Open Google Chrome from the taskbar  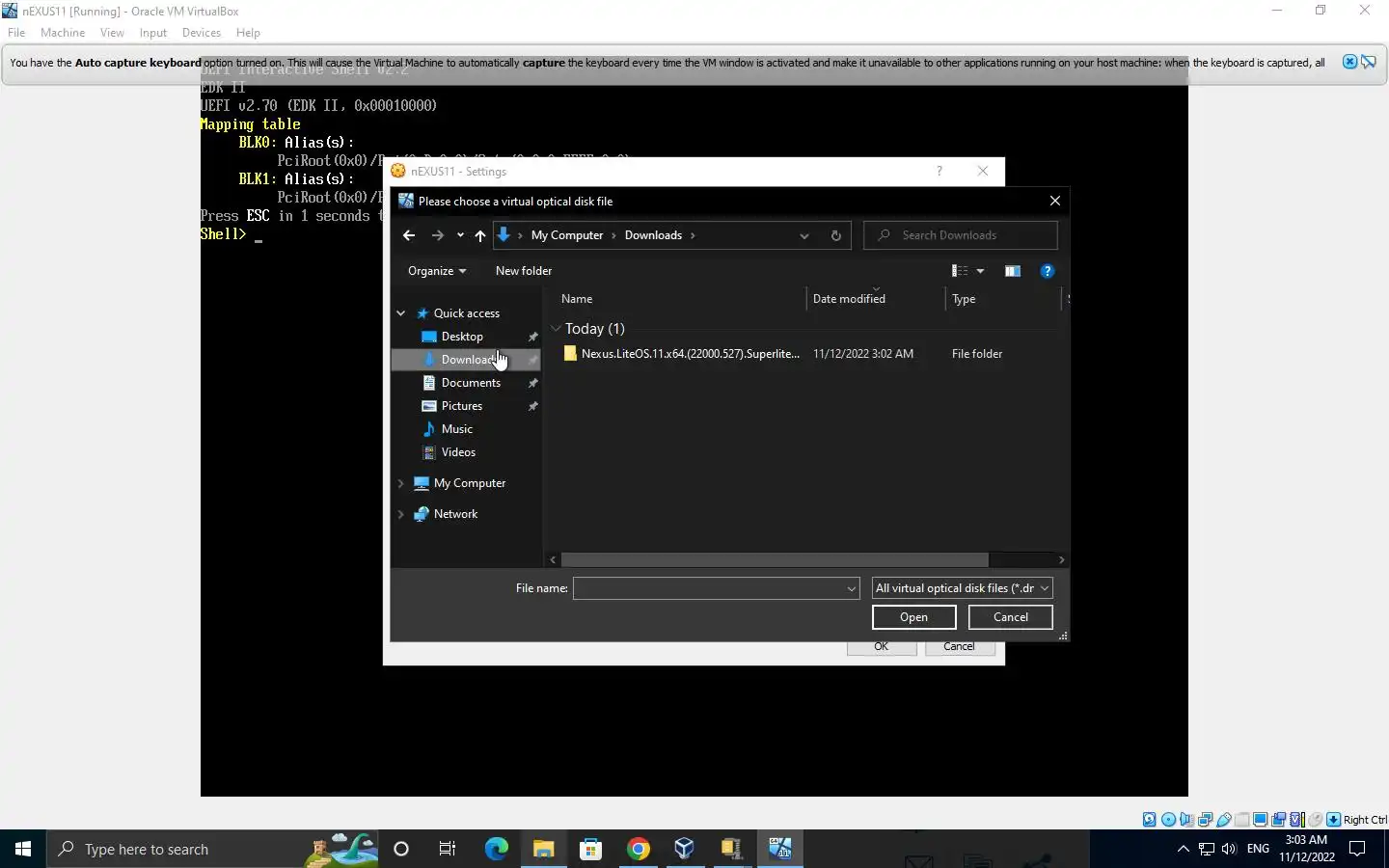638,849
